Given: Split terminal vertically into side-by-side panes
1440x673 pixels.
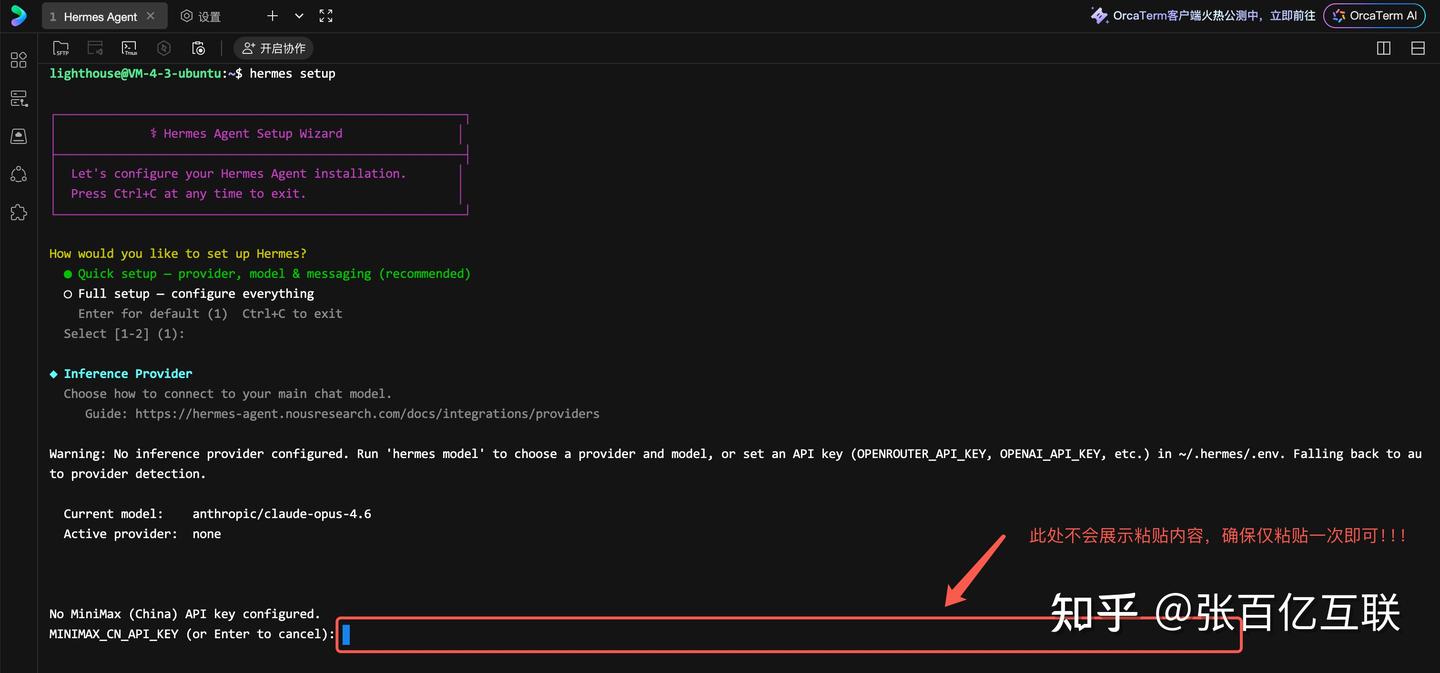Looking at the screenshot, I should [1384, 48].
